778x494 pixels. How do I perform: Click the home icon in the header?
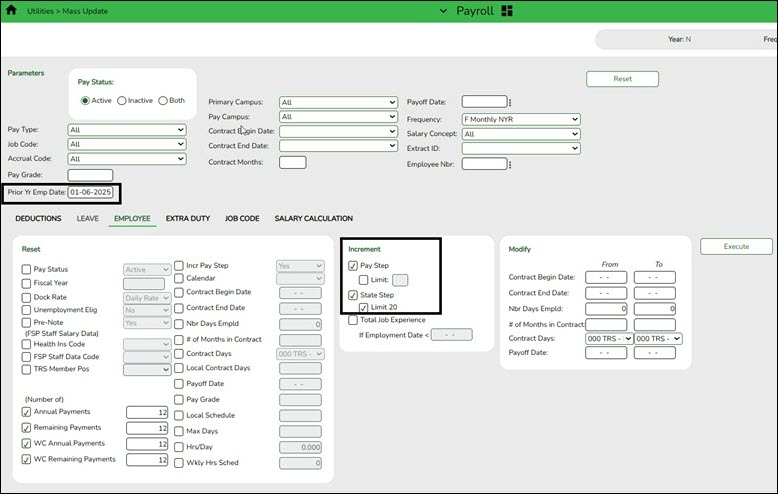(11, 10)
